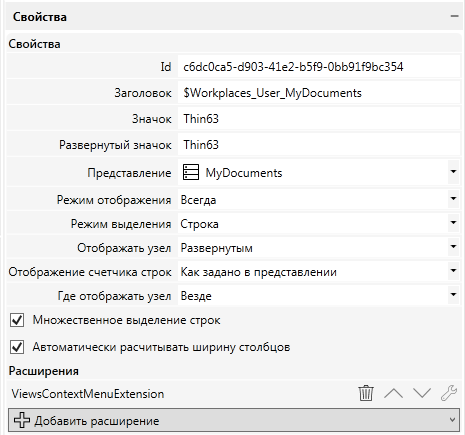Expand the Режим отображения dropdown
Image resolution: width=465 pixels, height=435 pixels.
pyautogui.click(x=453, y=199)
